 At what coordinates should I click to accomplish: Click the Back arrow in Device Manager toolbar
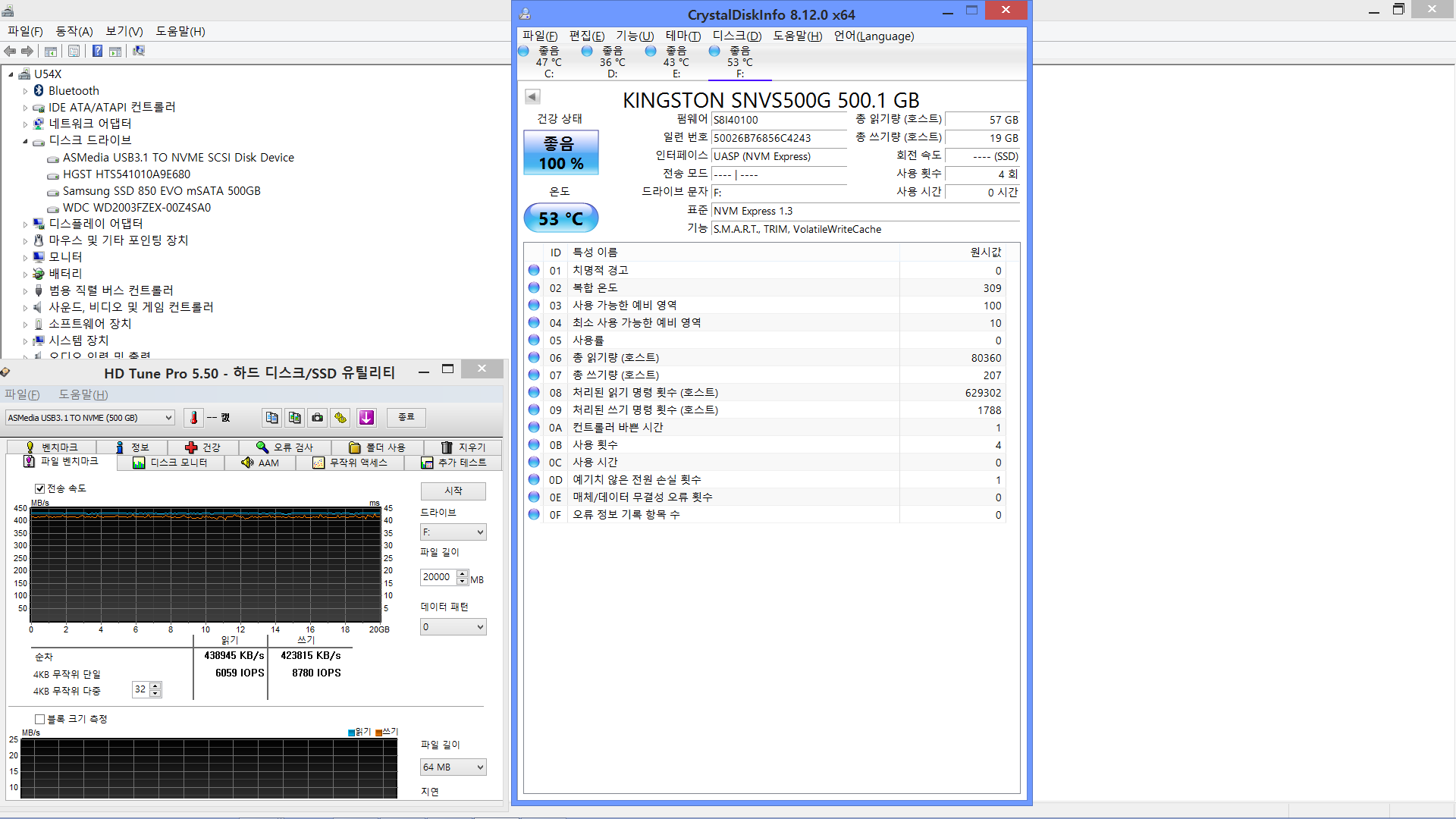pyautogui.click(x=10, y=51)
